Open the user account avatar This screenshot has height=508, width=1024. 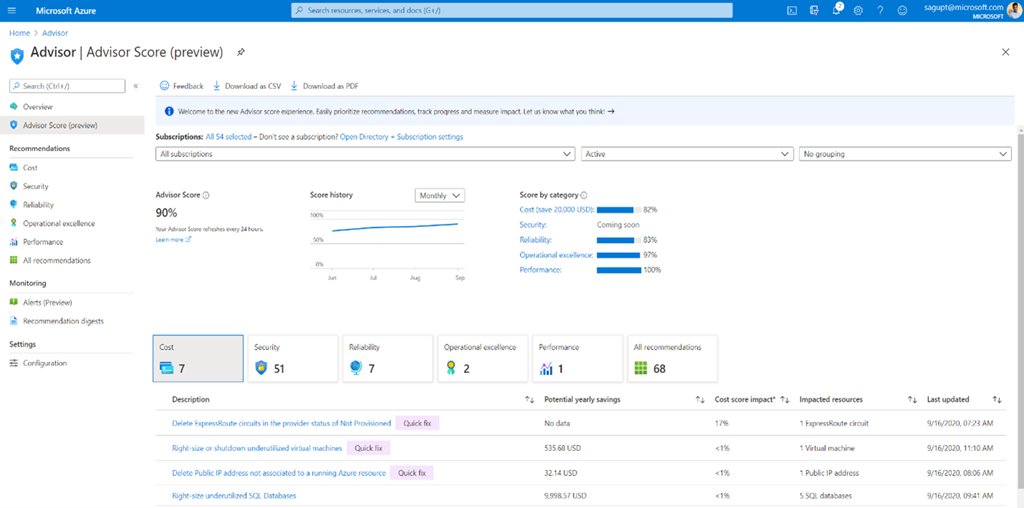1015,10
